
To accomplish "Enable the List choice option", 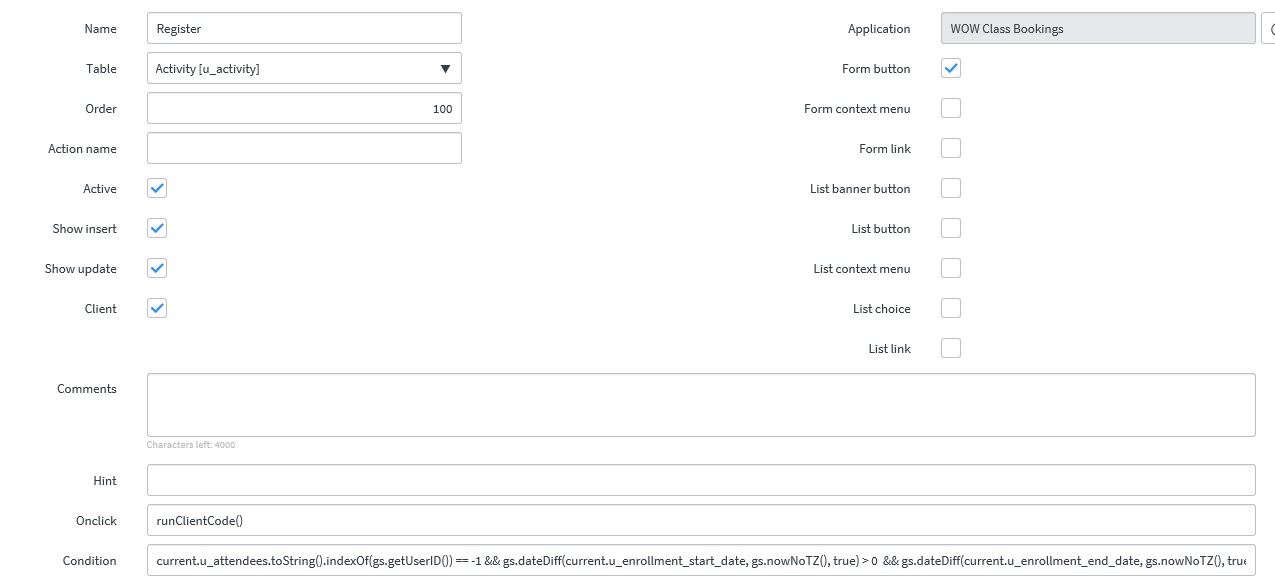I will pyautogui.click(x=950, y=308).
